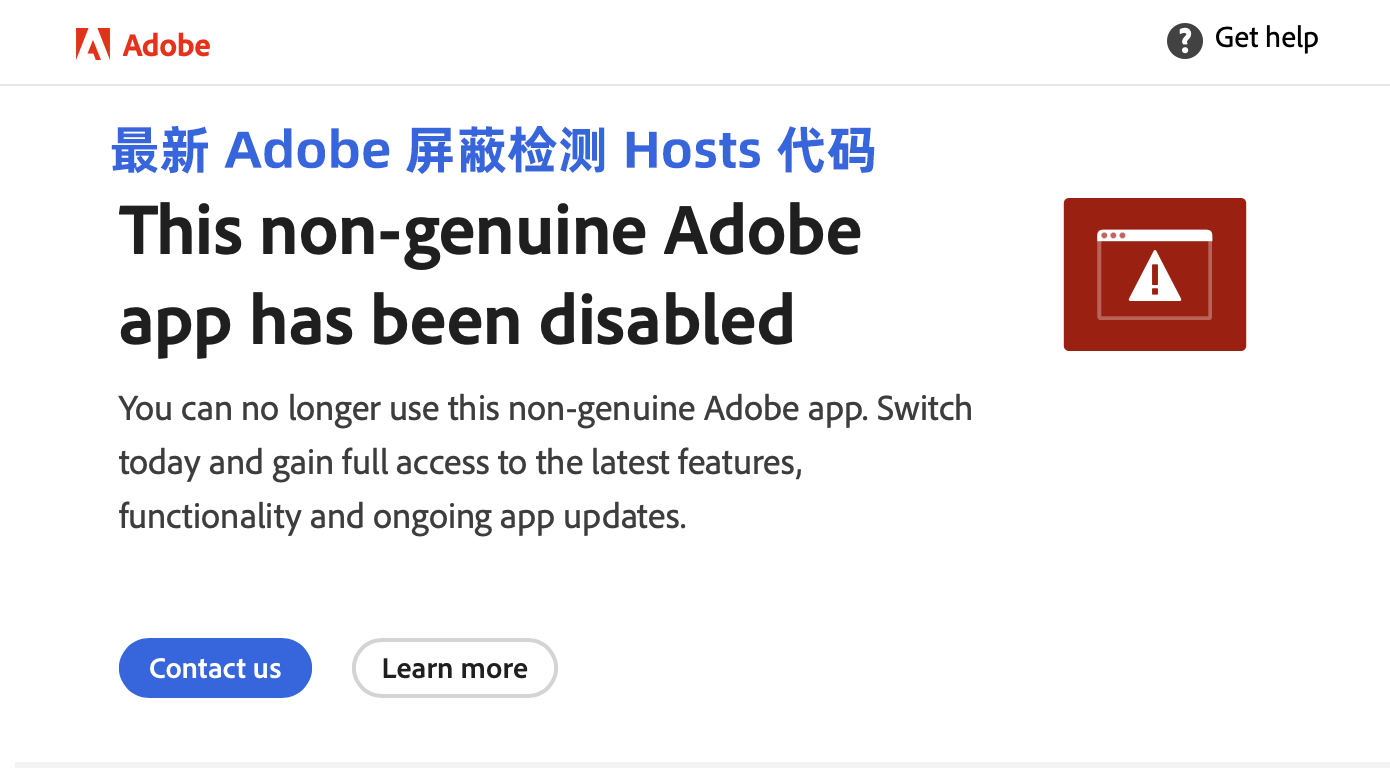Click 'Learn more' to read about genuine software
This screenshot has height=768, width=1390.
(x=454, y=668)
